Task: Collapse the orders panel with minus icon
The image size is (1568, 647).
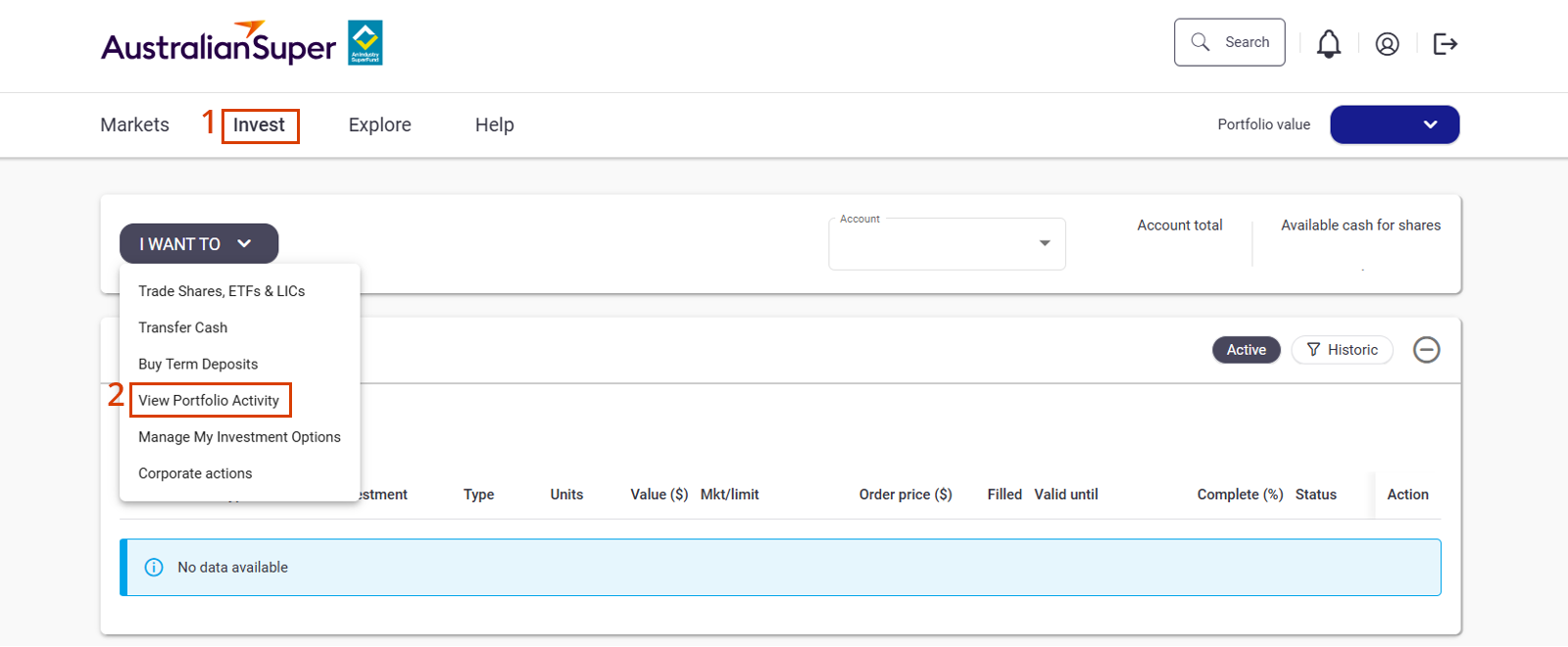Action: coord(1426,350)
